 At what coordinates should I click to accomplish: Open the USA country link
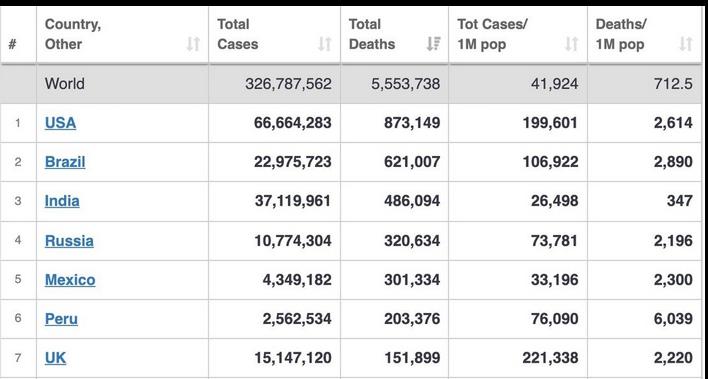point(61,123)
